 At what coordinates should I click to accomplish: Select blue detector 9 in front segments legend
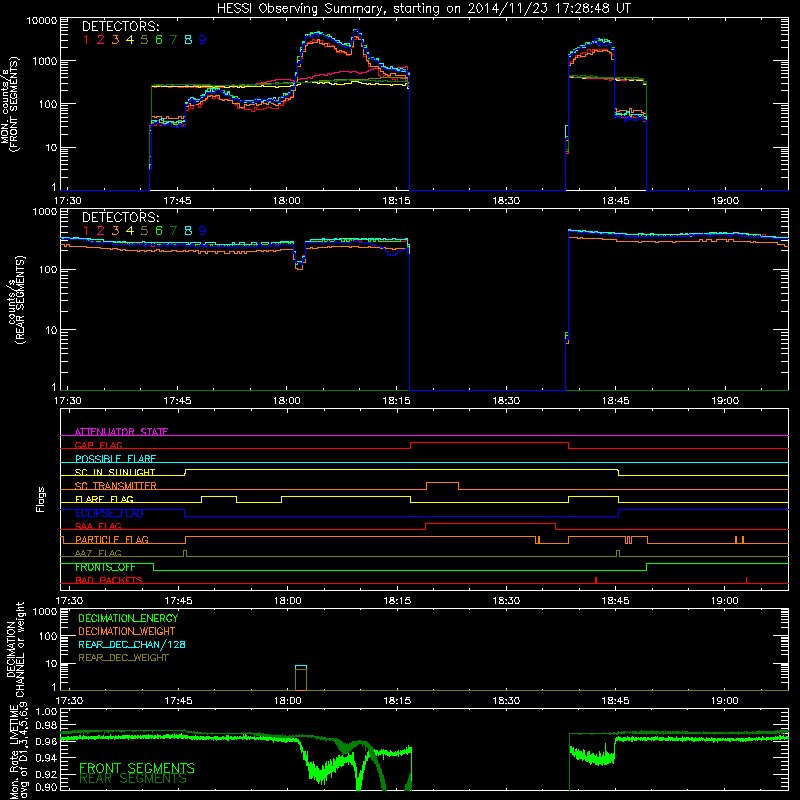pos(203,40)
